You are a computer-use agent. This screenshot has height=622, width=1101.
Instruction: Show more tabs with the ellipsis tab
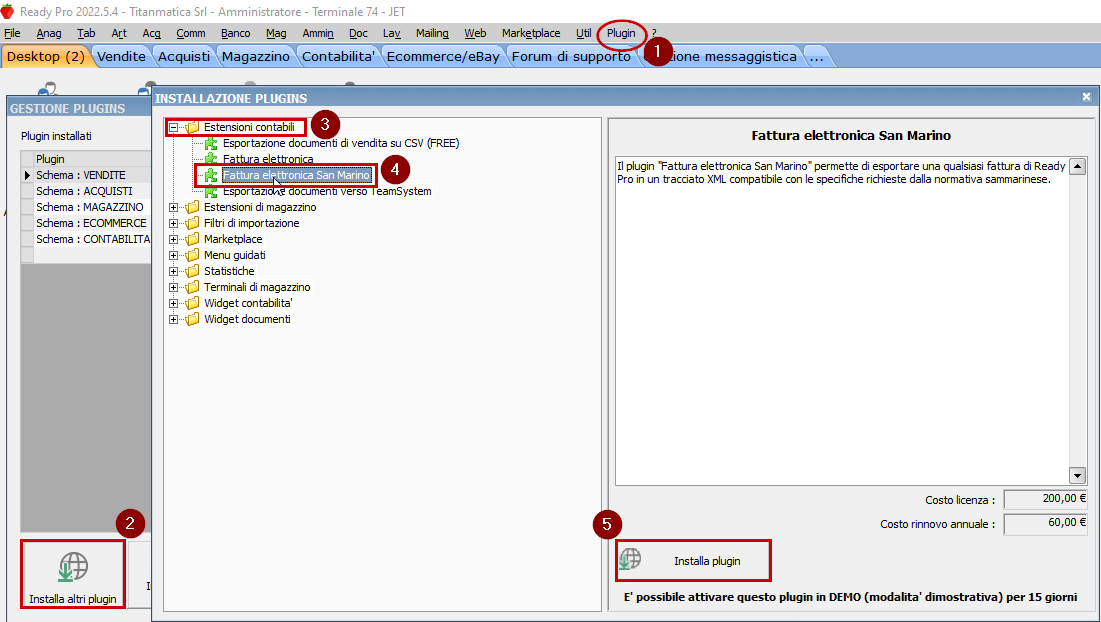point(816,57)
